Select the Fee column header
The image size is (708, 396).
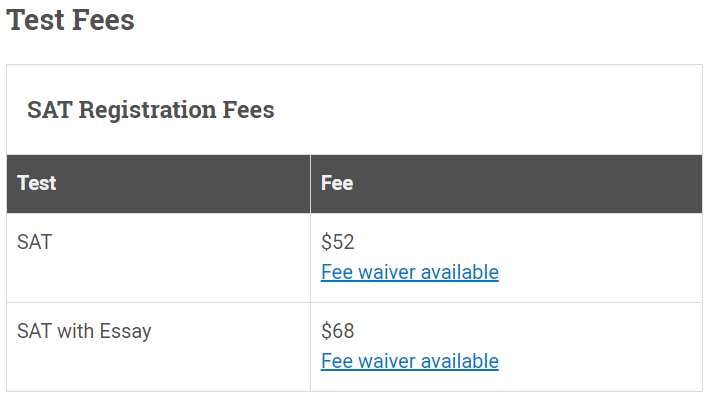[337, 183]
